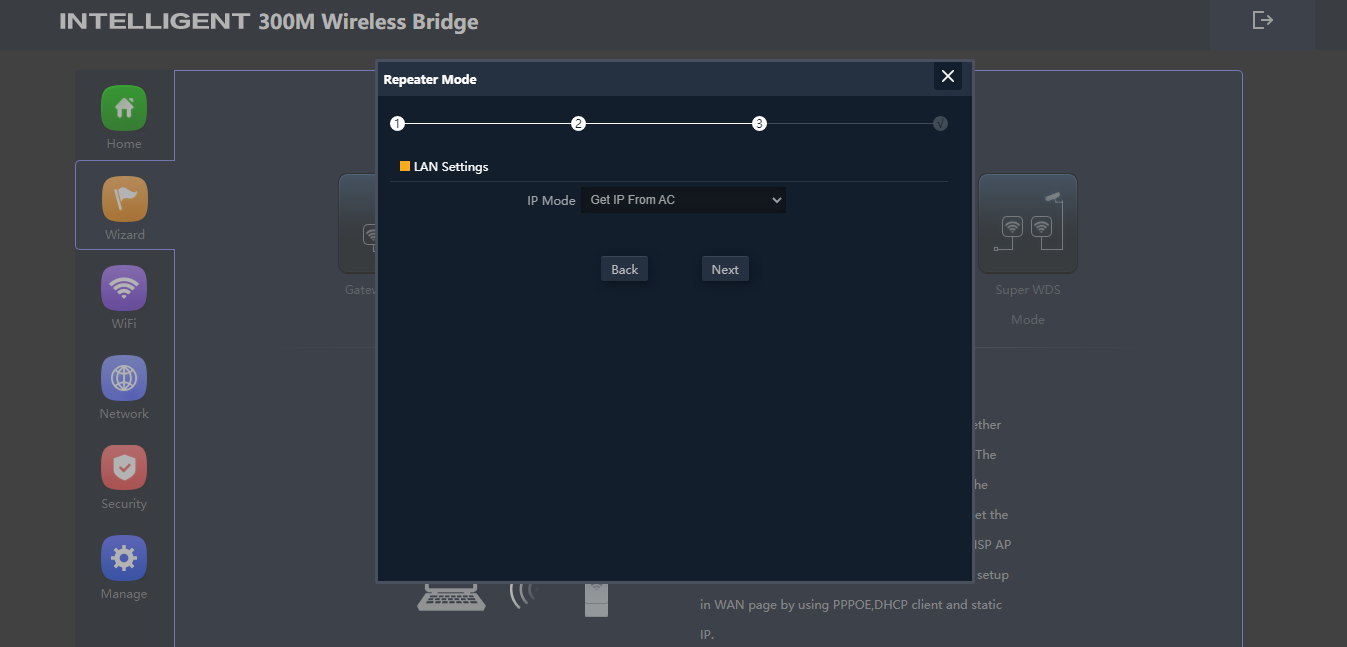Open the WiFi settings icon
The height and width of the screenshot is (647, 1347).
[x=124, y=288]
